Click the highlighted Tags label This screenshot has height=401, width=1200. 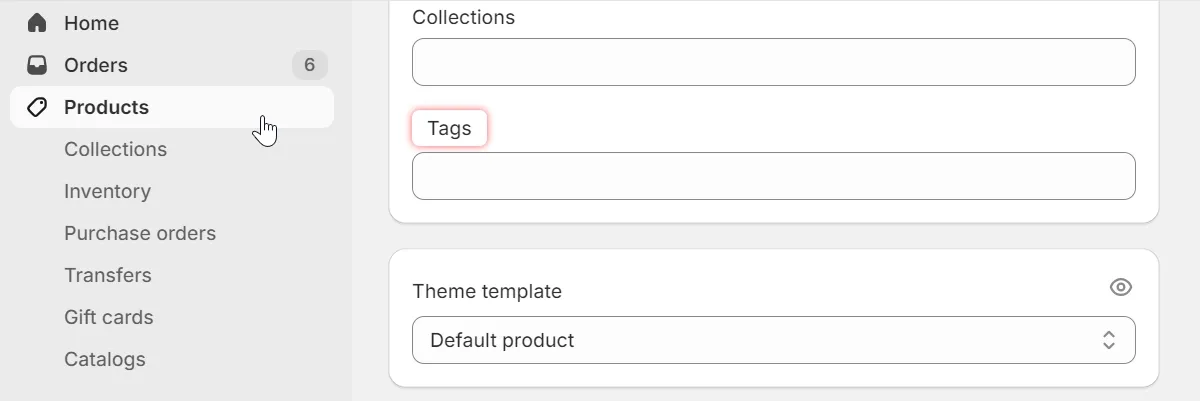click(449, 128)
